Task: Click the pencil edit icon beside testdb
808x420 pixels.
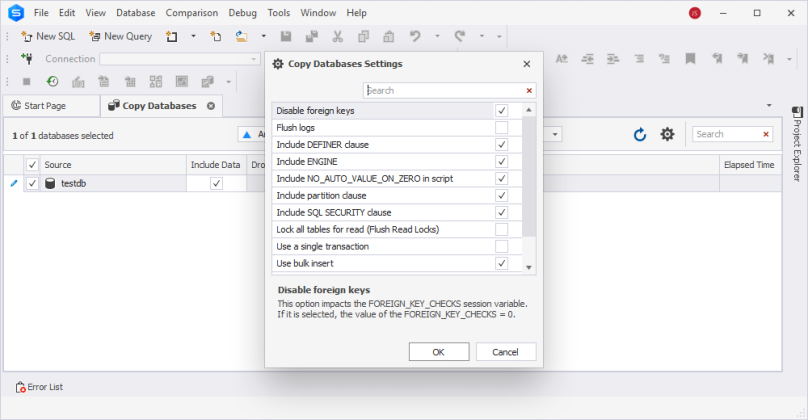Action: pyautogui.click(x=13, y=183)
